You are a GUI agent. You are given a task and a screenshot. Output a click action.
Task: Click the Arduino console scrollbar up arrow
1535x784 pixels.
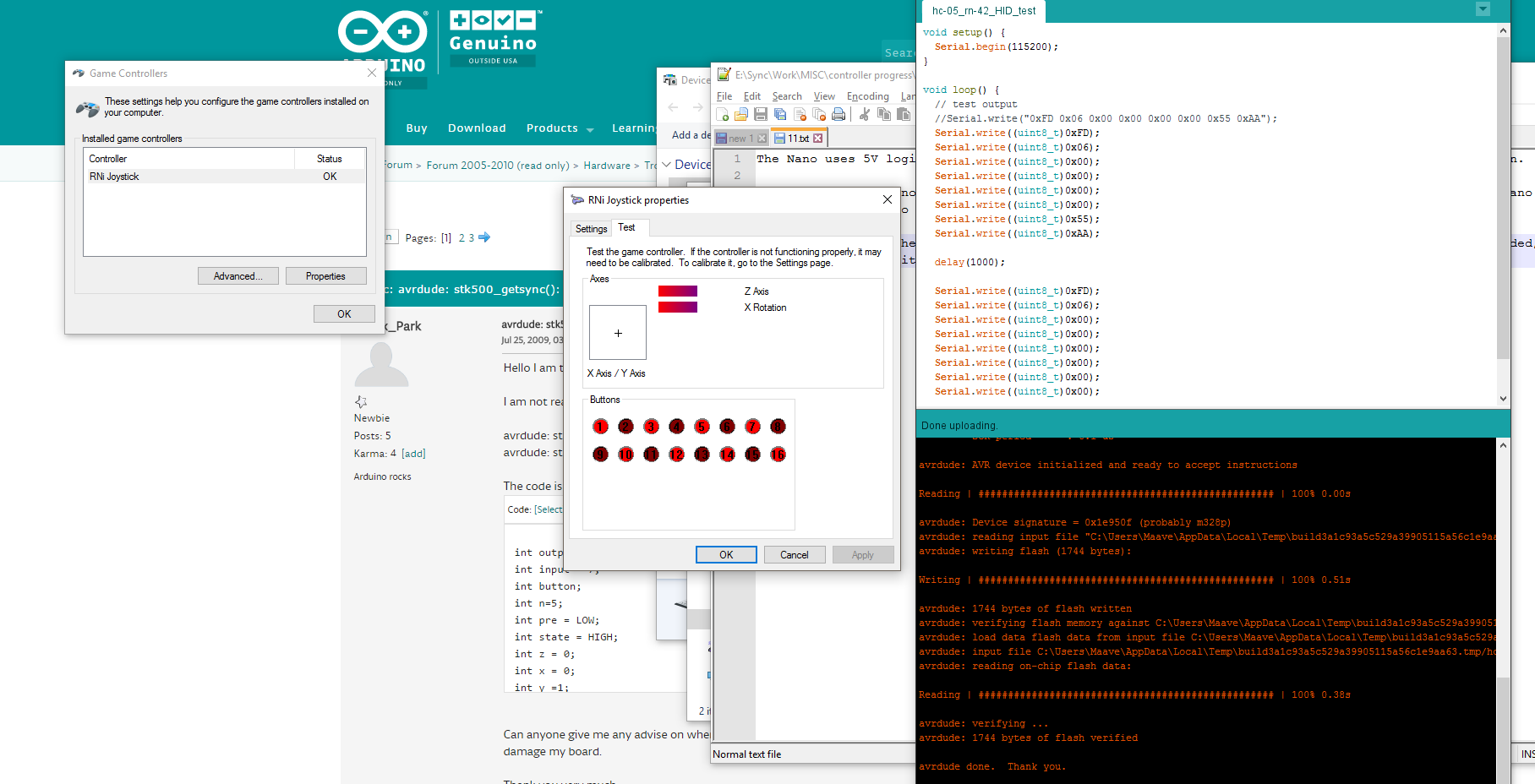point(1503,445)
